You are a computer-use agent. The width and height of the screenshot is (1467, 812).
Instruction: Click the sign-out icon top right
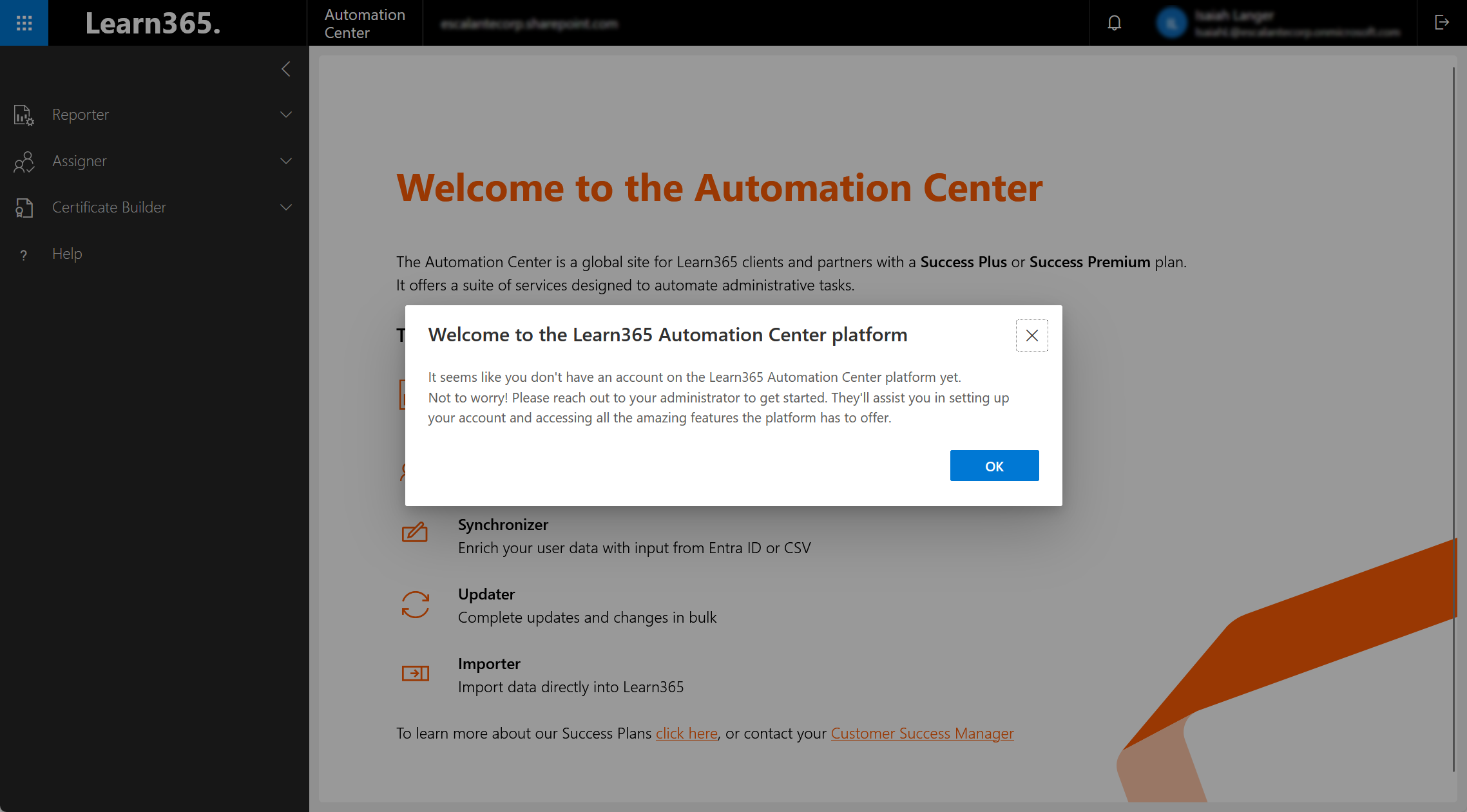(1441, 23)
